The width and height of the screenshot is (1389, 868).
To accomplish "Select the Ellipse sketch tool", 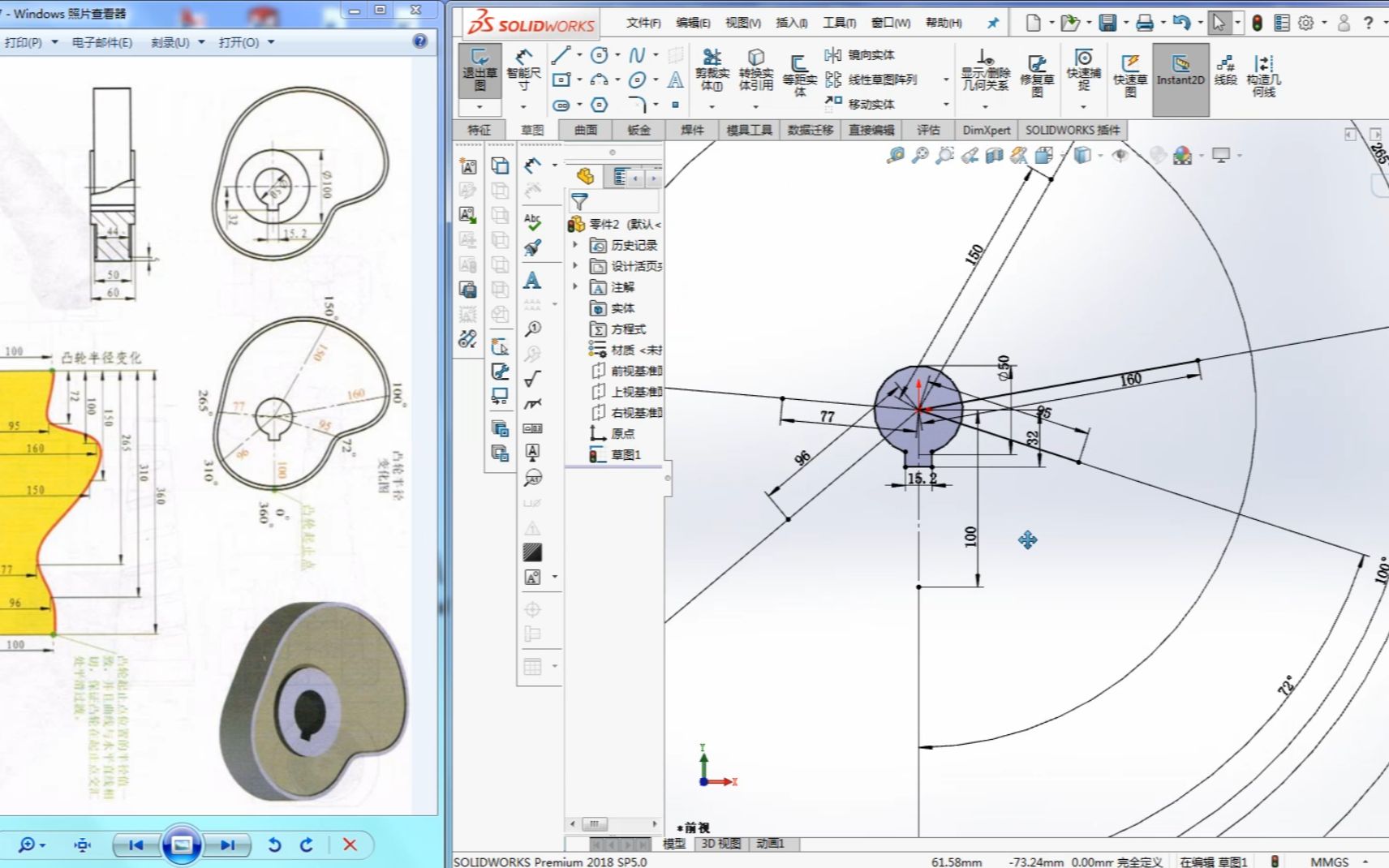I will [637, 79].
